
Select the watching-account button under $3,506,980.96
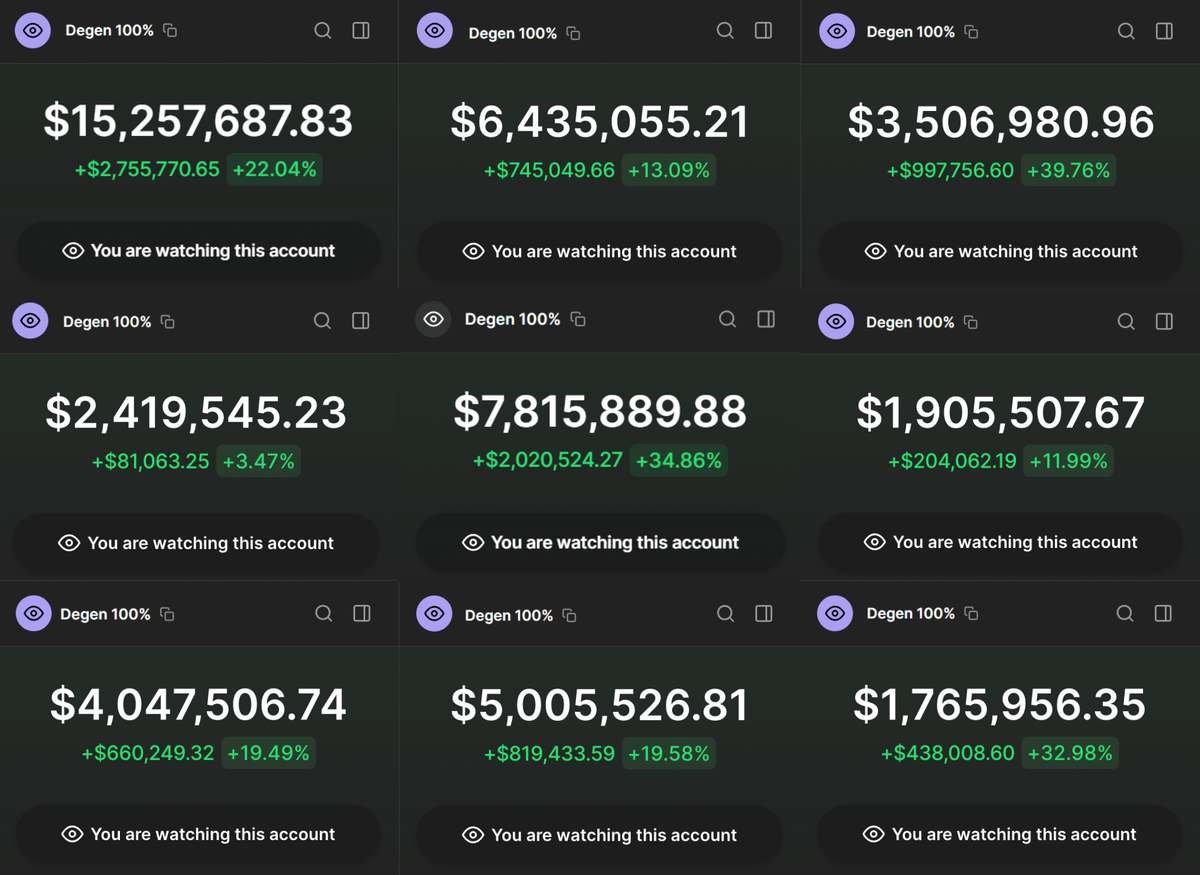1001,251
